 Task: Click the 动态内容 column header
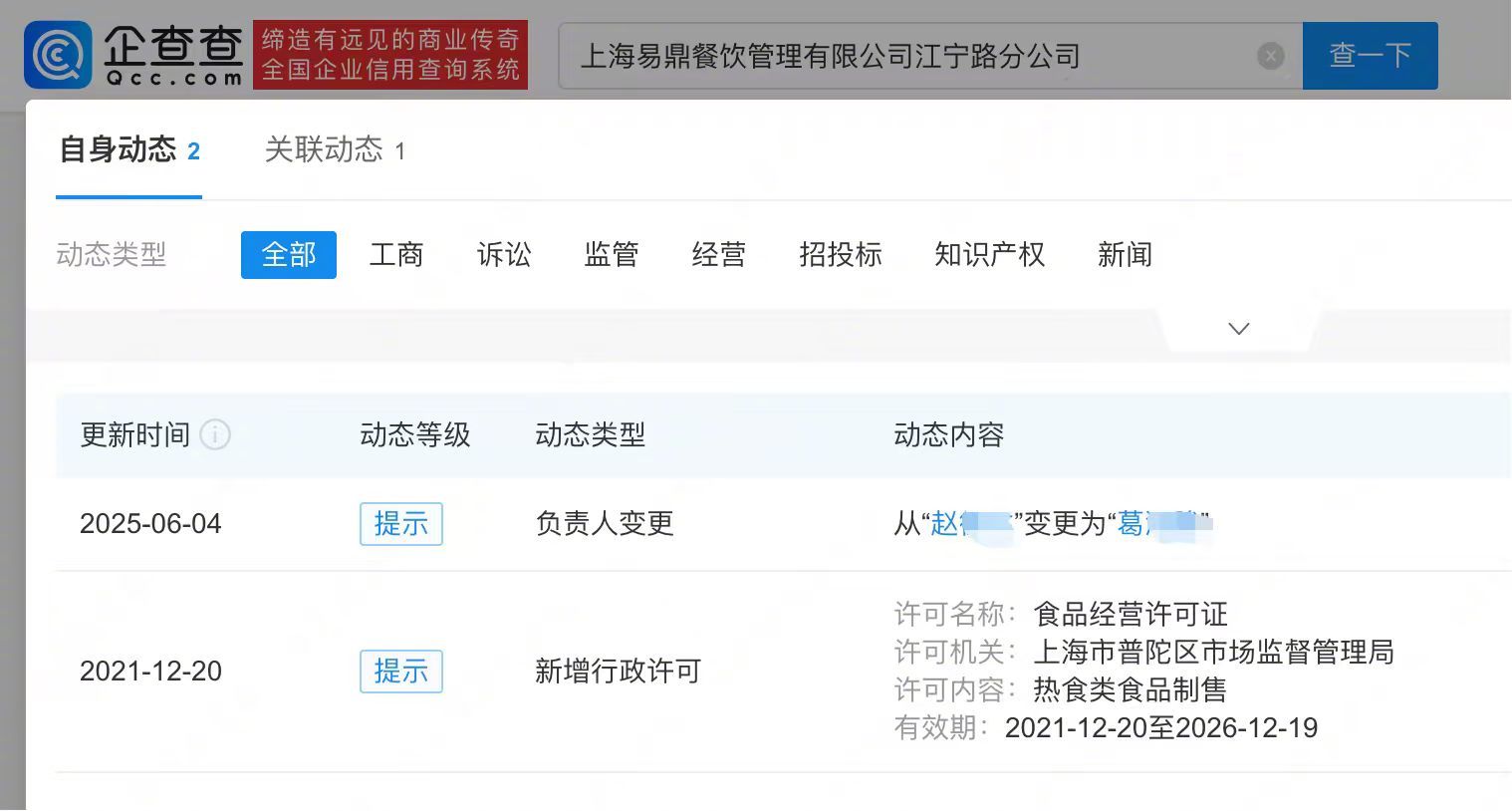click(949, 435)
